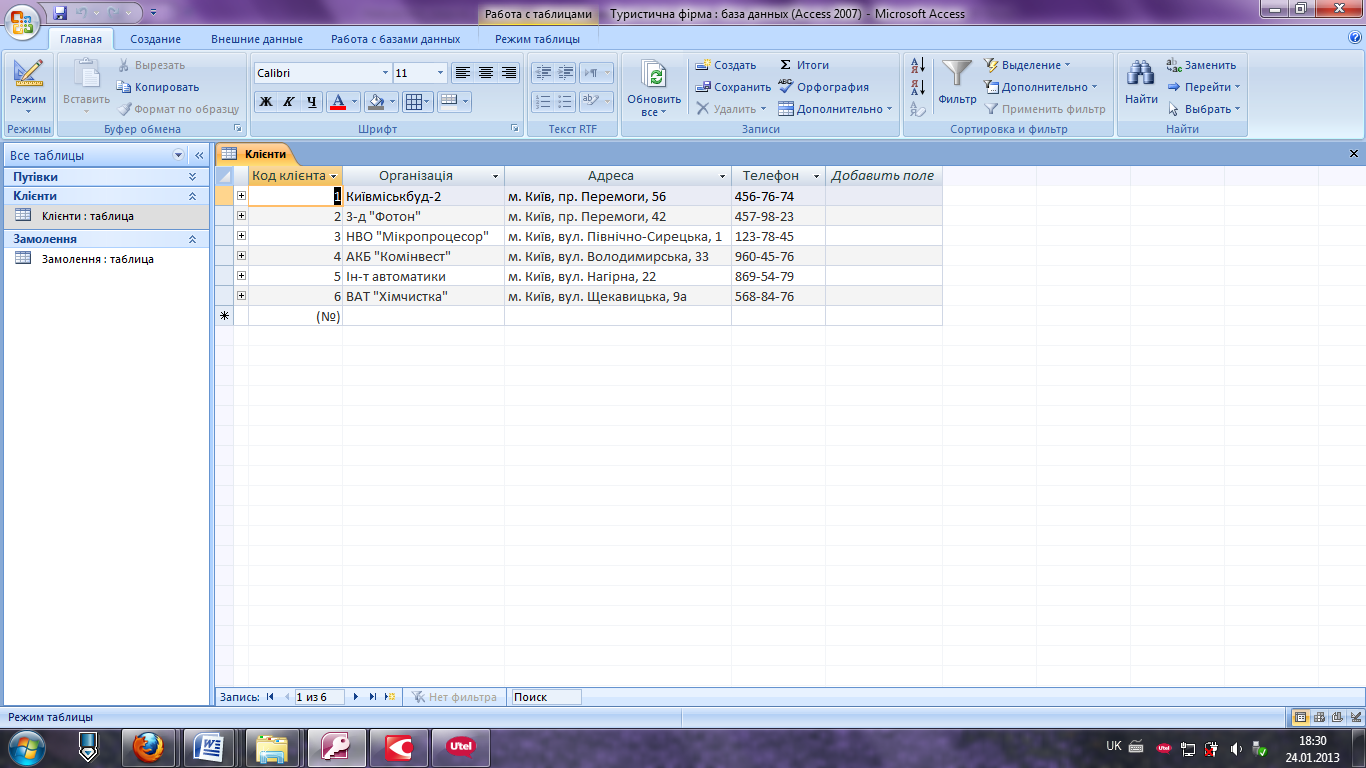This screenshot has height=768, width=1366.
Task: Align text left in the Шрифт group
Action: pos(462,73)
